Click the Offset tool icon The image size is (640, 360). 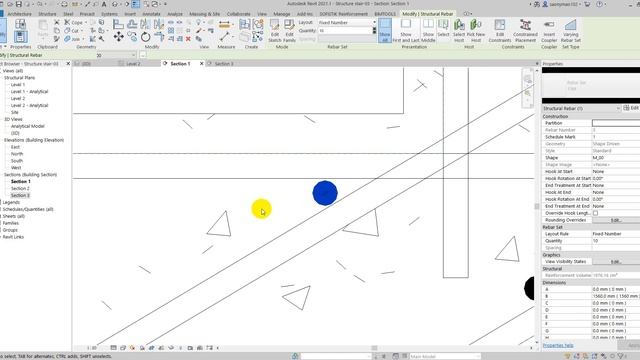click(x=132, y=24)
